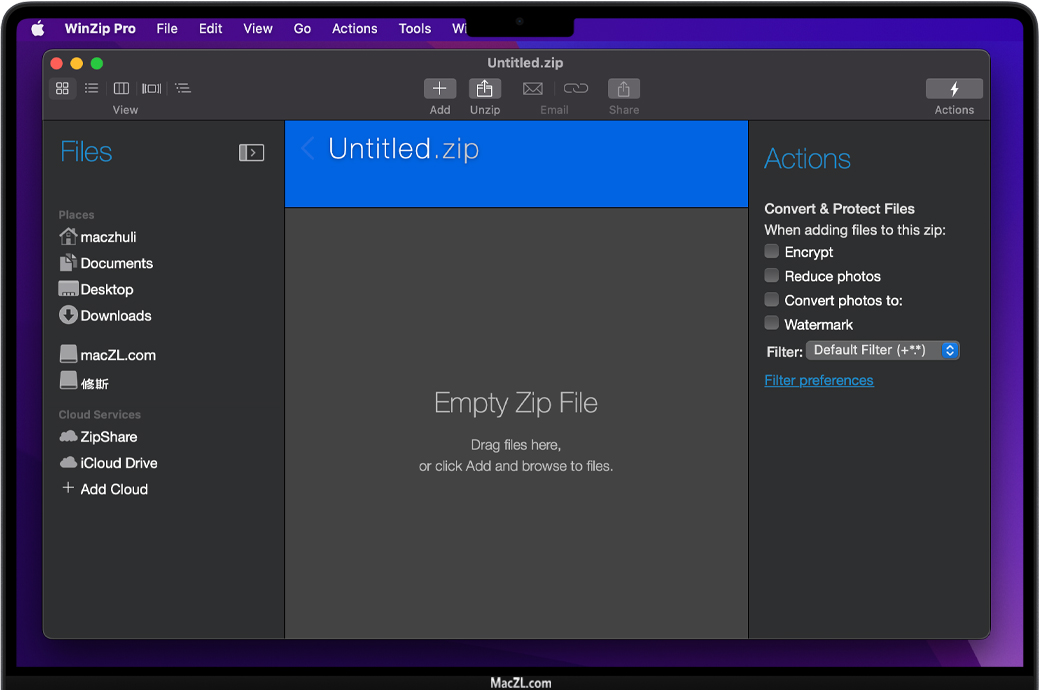The image size is (1040, 690).
Task: Toggle the Actions lightning bolt button
Action: (x=954, y=89)
